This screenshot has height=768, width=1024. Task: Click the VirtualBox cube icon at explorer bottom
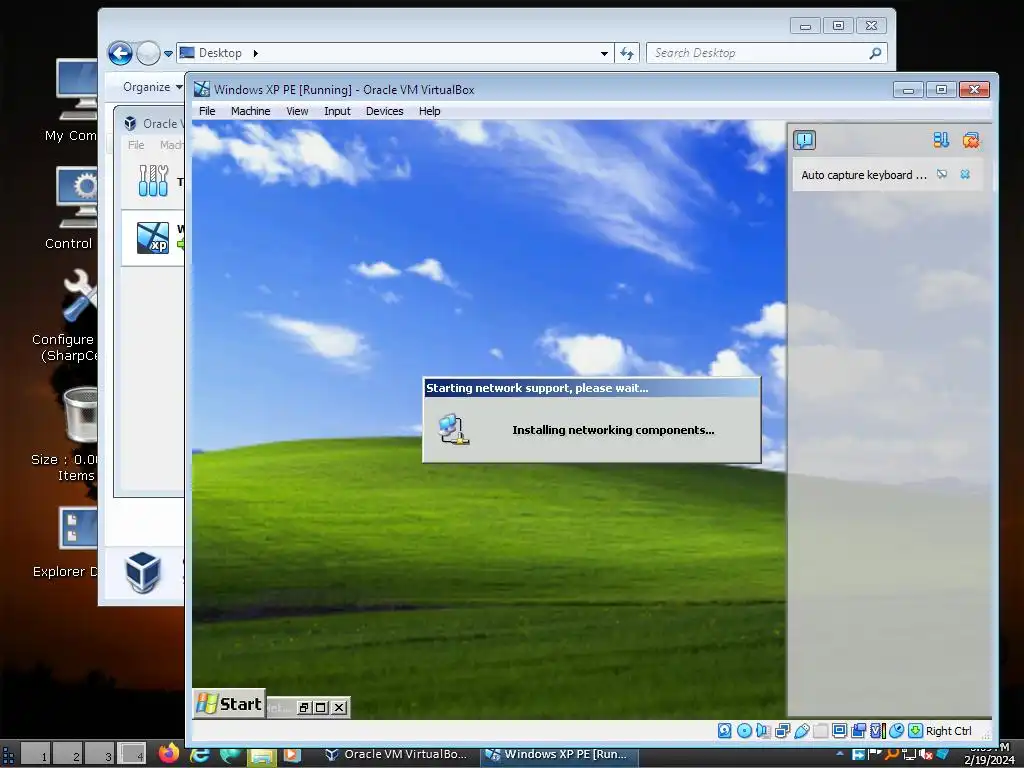(x=143, y=572)
